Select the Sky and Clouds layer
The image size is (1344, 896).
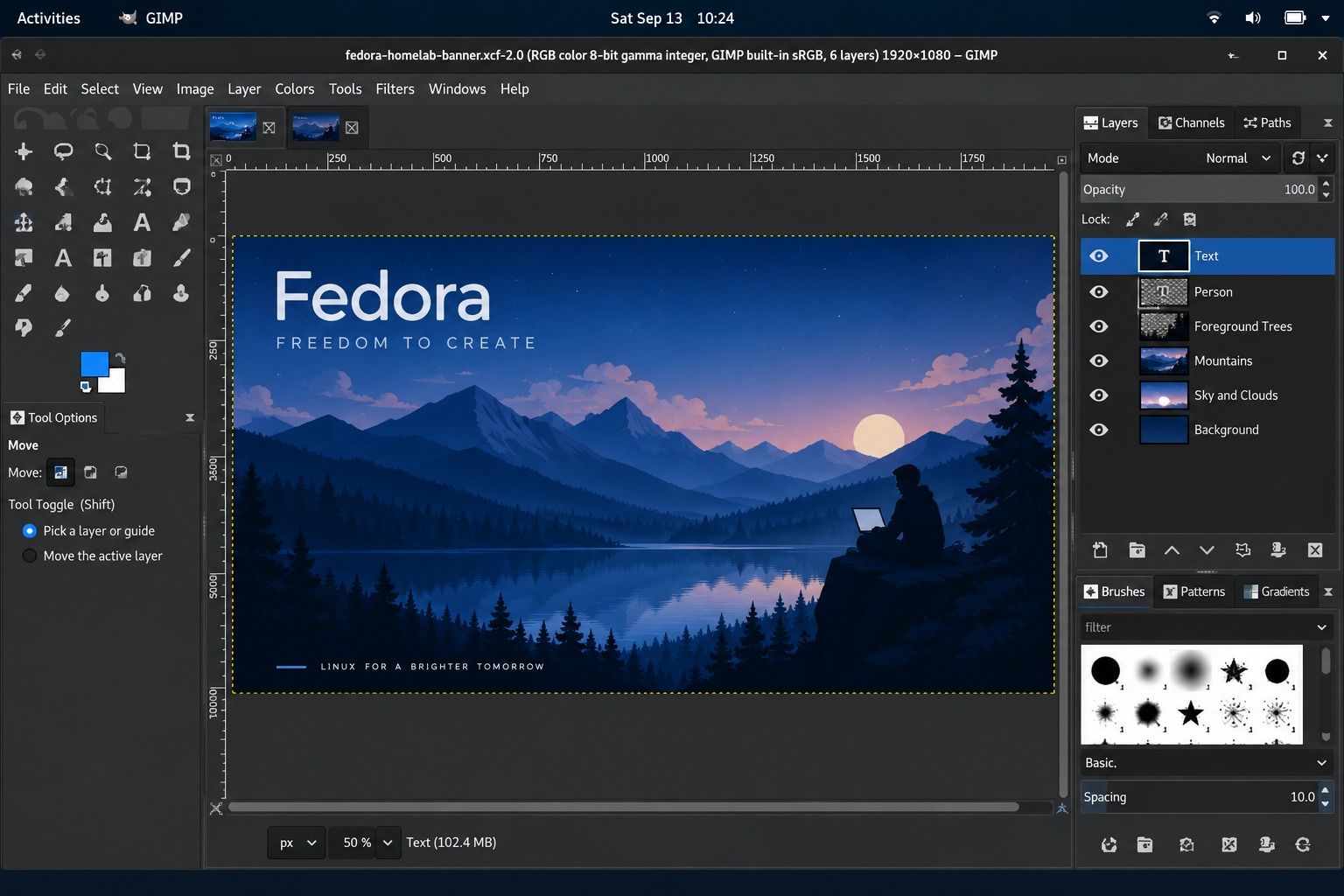[1207, 395]
